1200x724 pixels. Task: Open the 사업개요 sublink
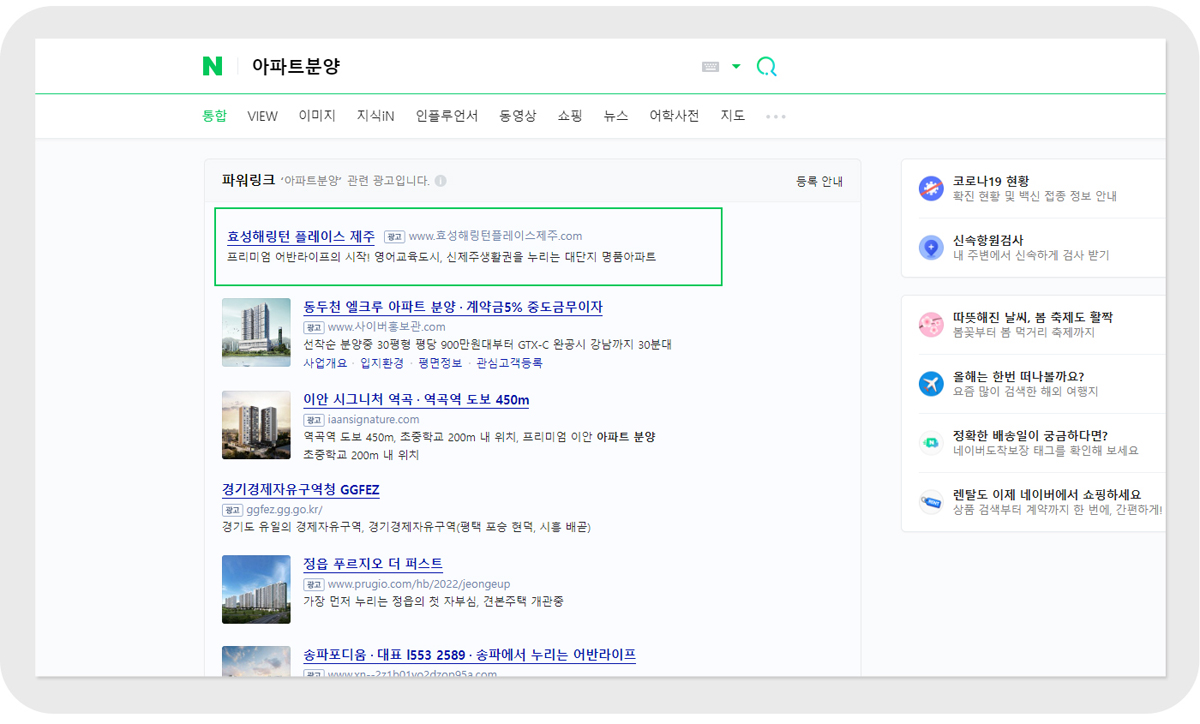coord(325,363)
